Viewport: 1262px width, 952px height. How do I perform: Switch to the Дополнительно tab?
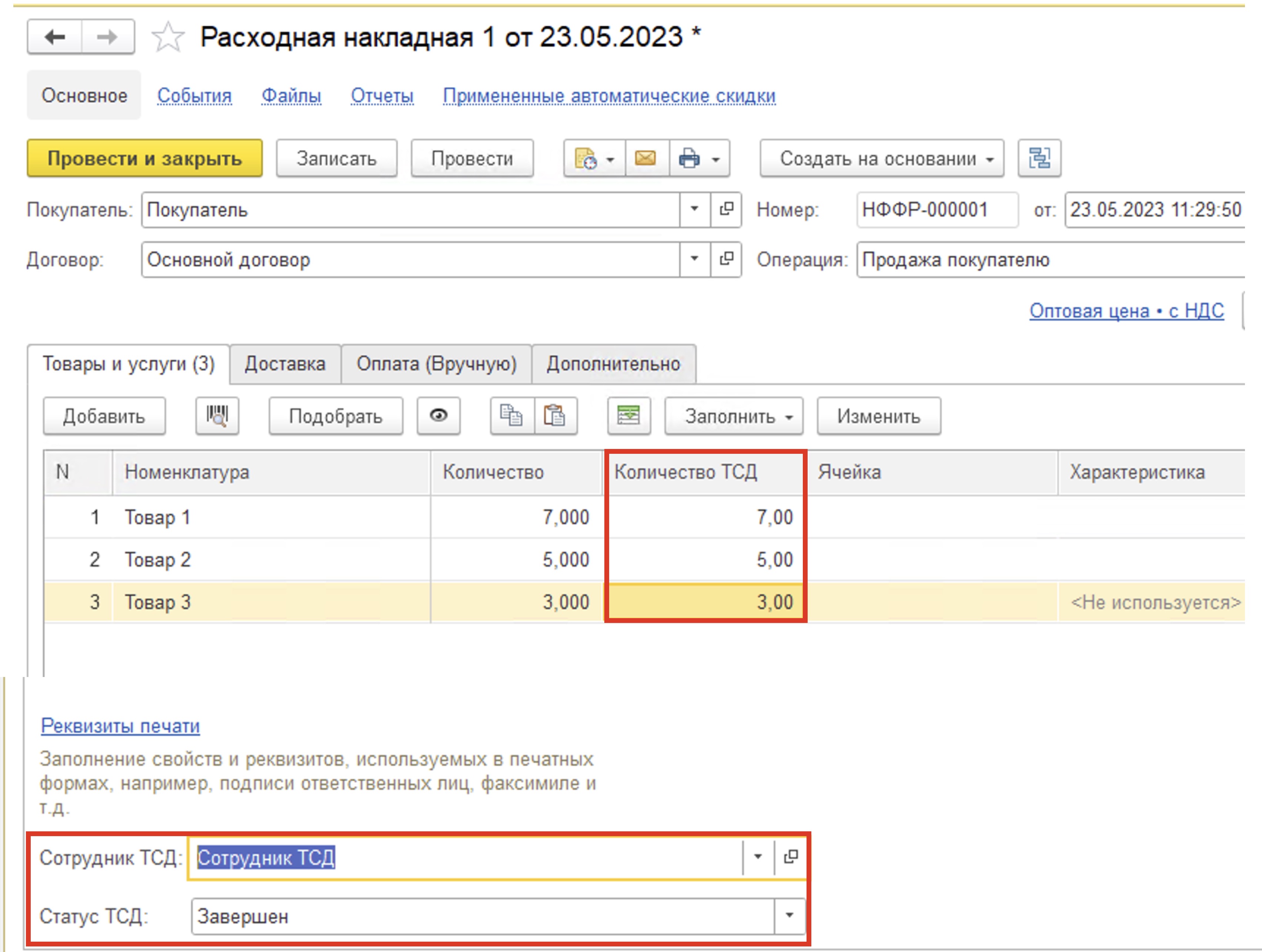point(614,364)
